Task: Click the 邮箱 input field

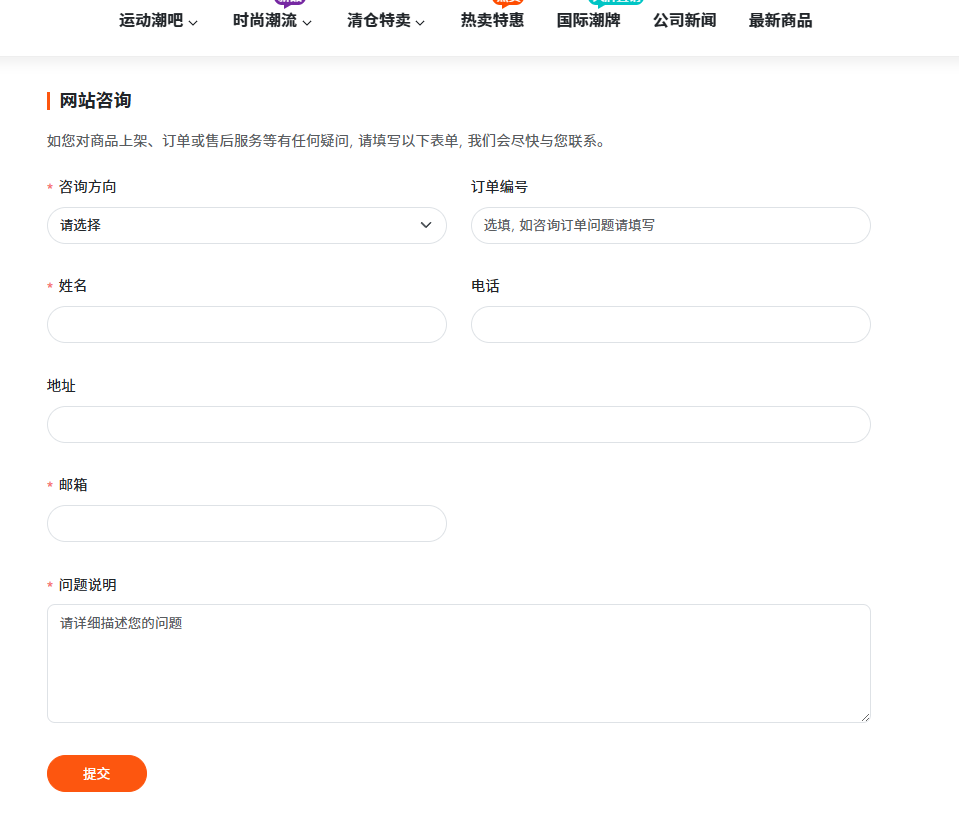Action: pyautogui.click(x=246, y=523)
